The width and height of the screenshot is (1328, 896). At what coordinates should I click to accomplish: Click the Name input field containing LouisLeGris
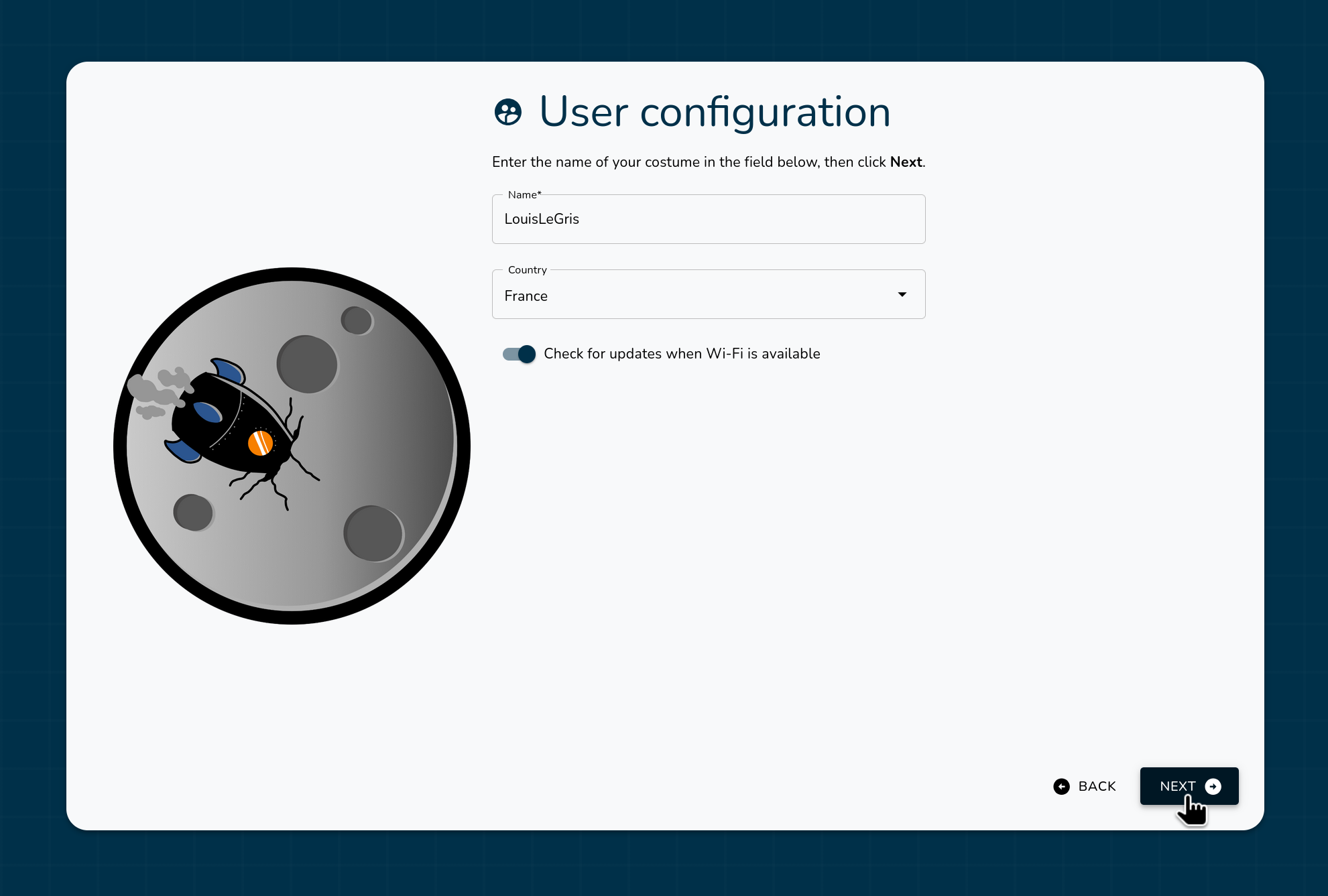click(709, 219)
